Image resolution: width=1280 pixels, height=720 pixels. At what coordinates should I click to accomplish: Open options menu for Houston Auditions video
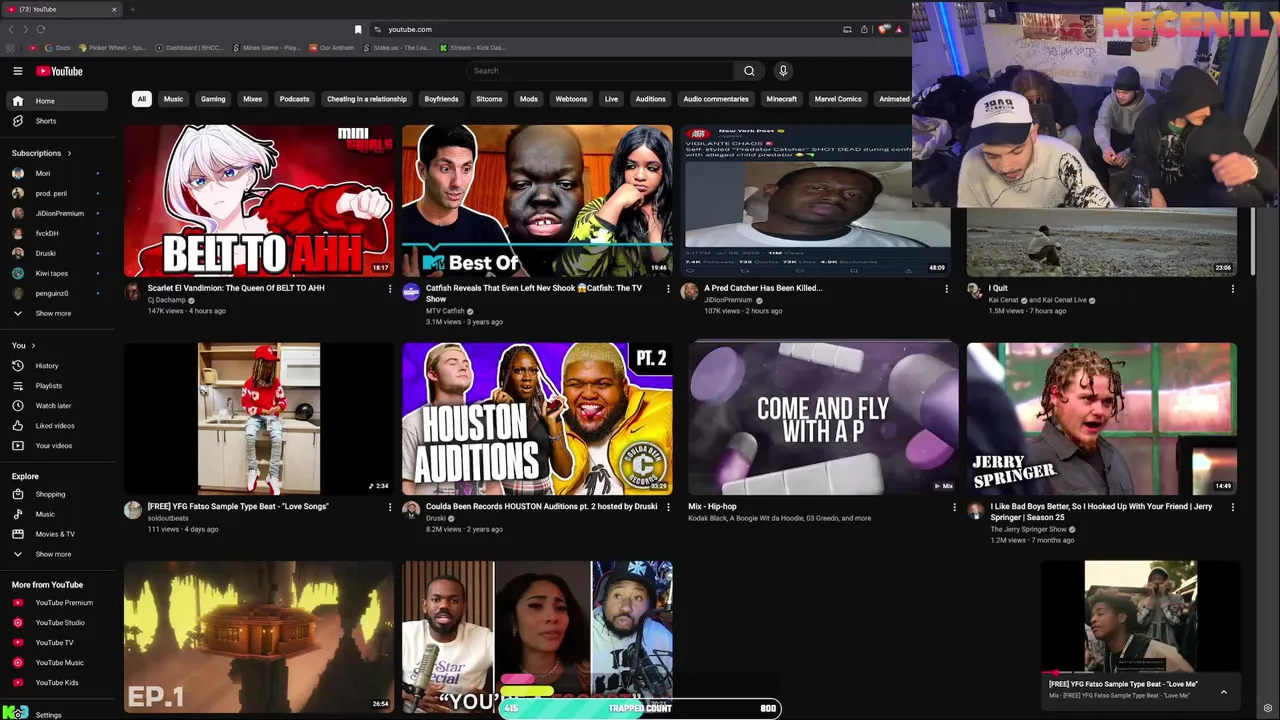pos(668,507)
